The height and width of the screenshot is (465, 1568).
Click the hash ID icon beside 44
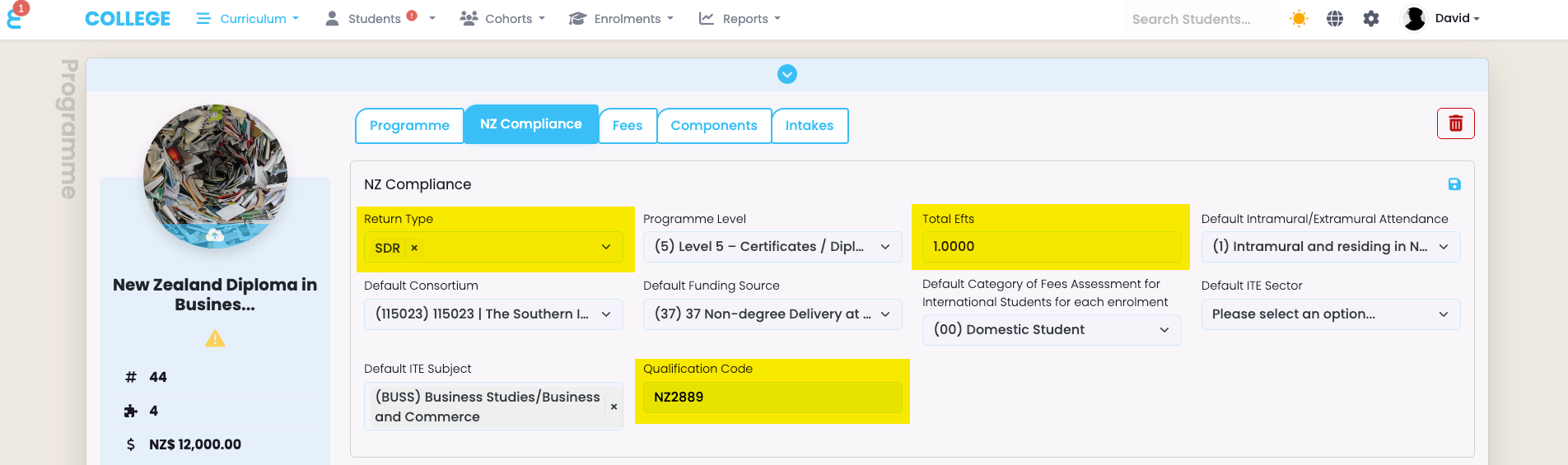click(x=130, y=377)
